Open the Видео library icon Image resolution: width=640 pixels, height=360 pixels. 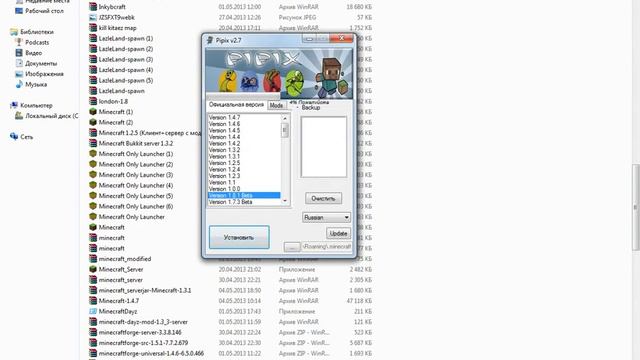tap(19, 53)
